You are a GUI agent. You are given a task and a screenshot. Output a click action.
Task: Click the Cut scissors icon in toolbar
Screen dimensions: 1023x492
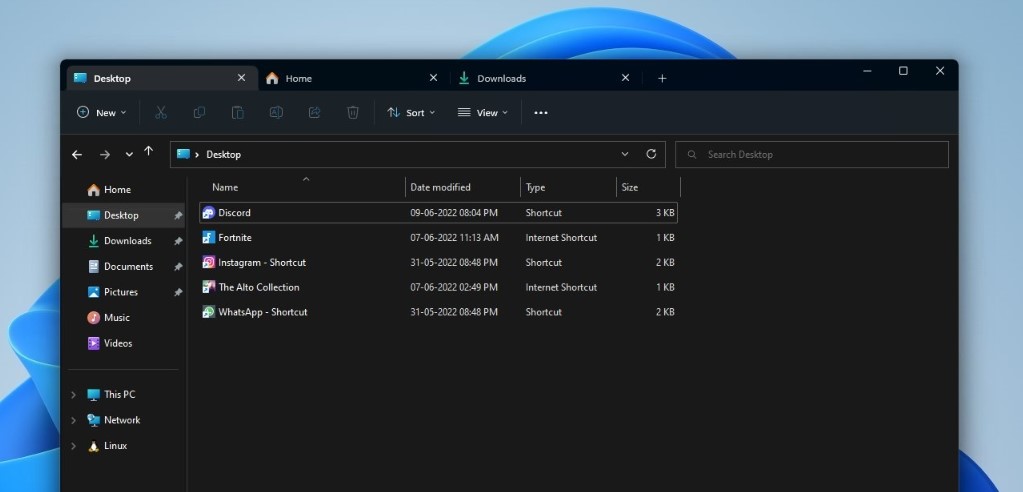161,113
